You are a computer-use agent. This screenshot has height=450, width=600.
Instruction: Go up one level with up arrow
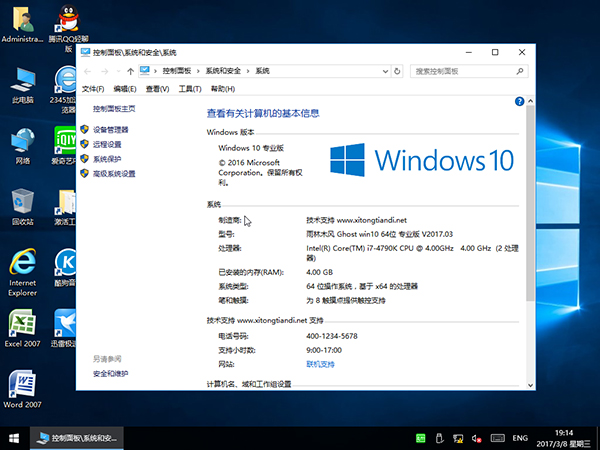pyautogui.click(x=131, y=71)
